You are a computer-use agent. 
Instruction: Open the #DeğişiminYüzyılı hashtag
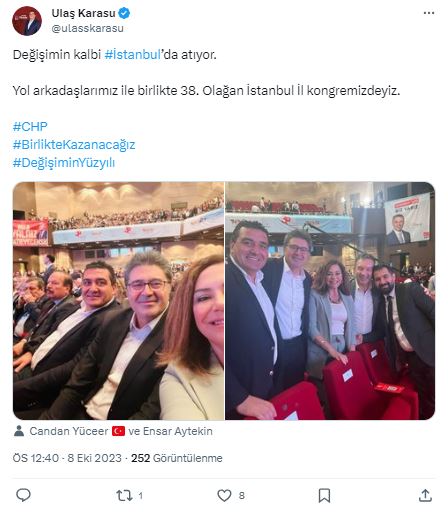click(x=64, y=163)
